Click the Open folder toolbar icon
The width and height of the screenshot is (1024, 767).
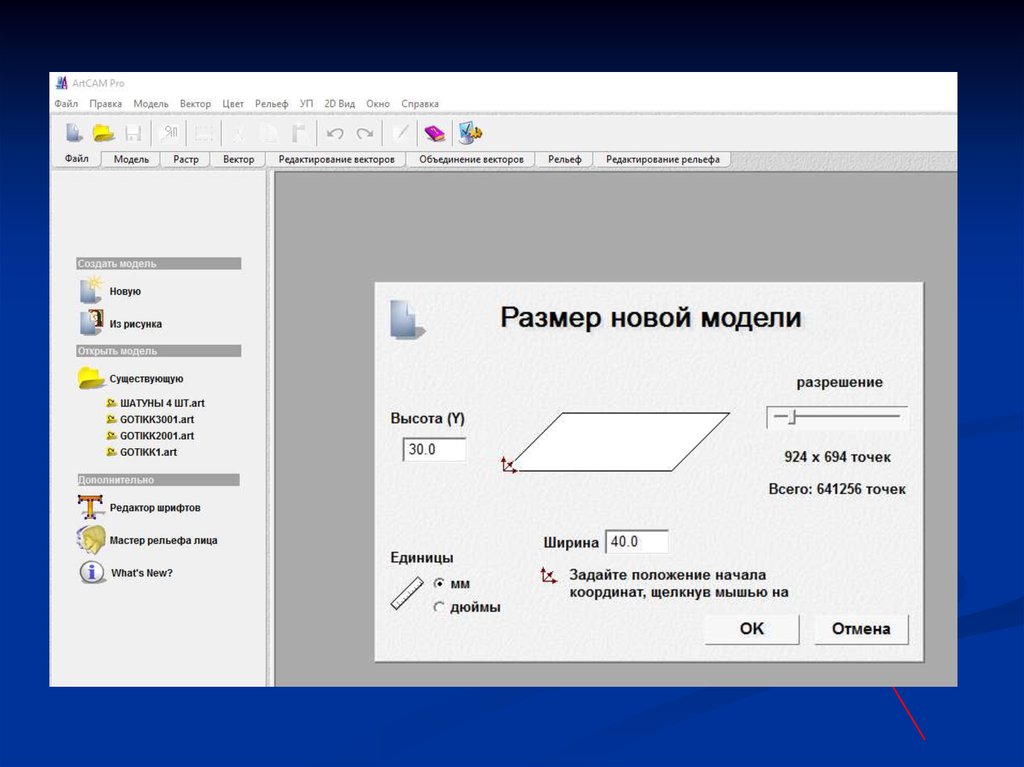tap(103, 133)
